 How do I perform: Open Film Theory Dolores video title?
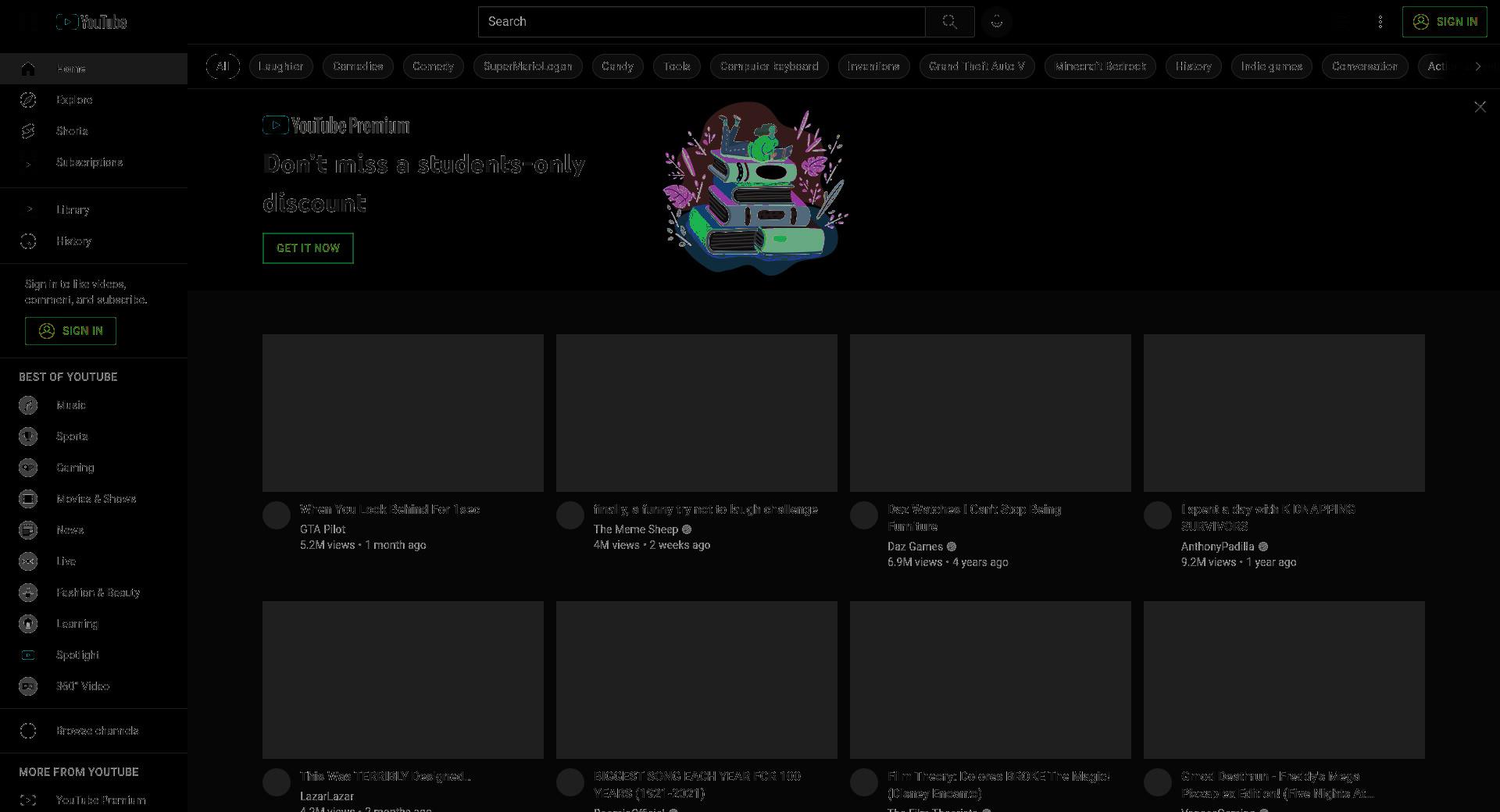[998, 785]
